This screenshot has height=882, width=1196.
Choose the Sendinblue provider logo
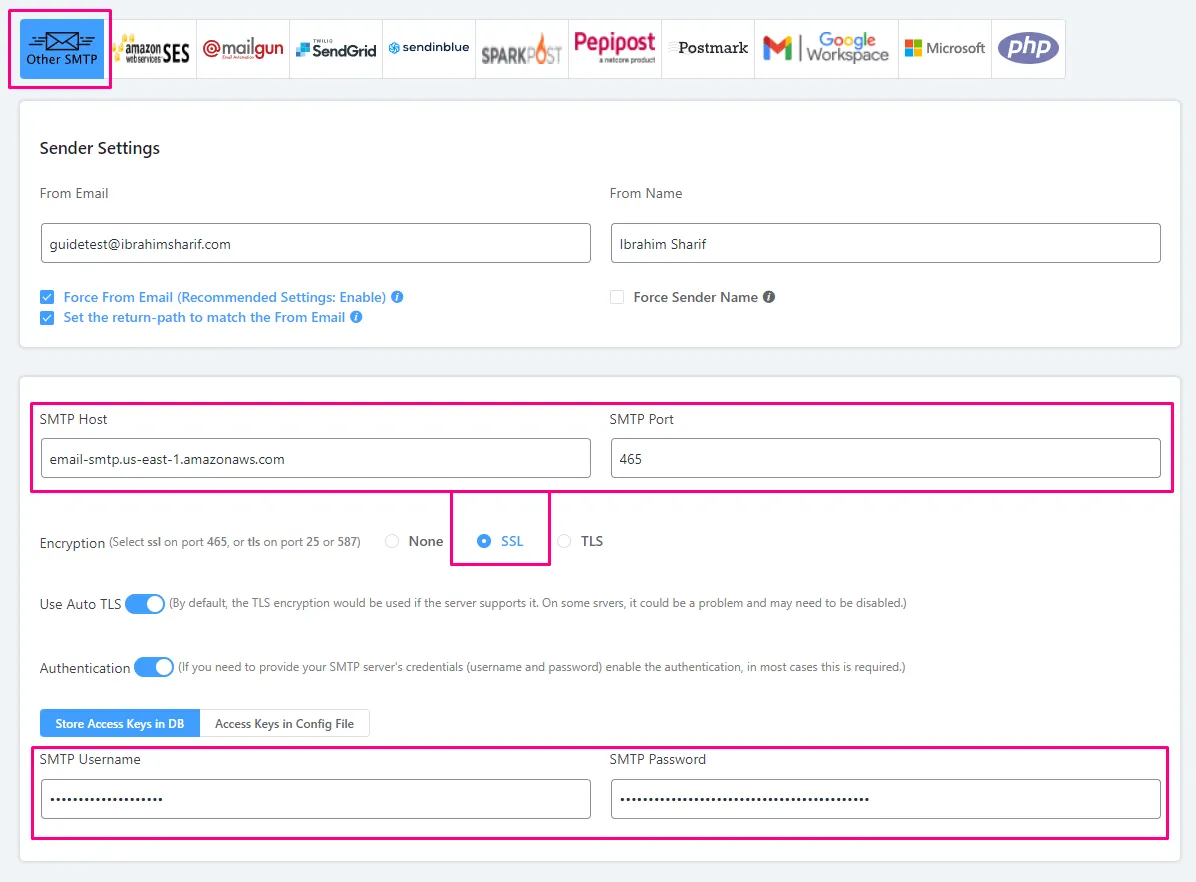(x=429, y=49)
